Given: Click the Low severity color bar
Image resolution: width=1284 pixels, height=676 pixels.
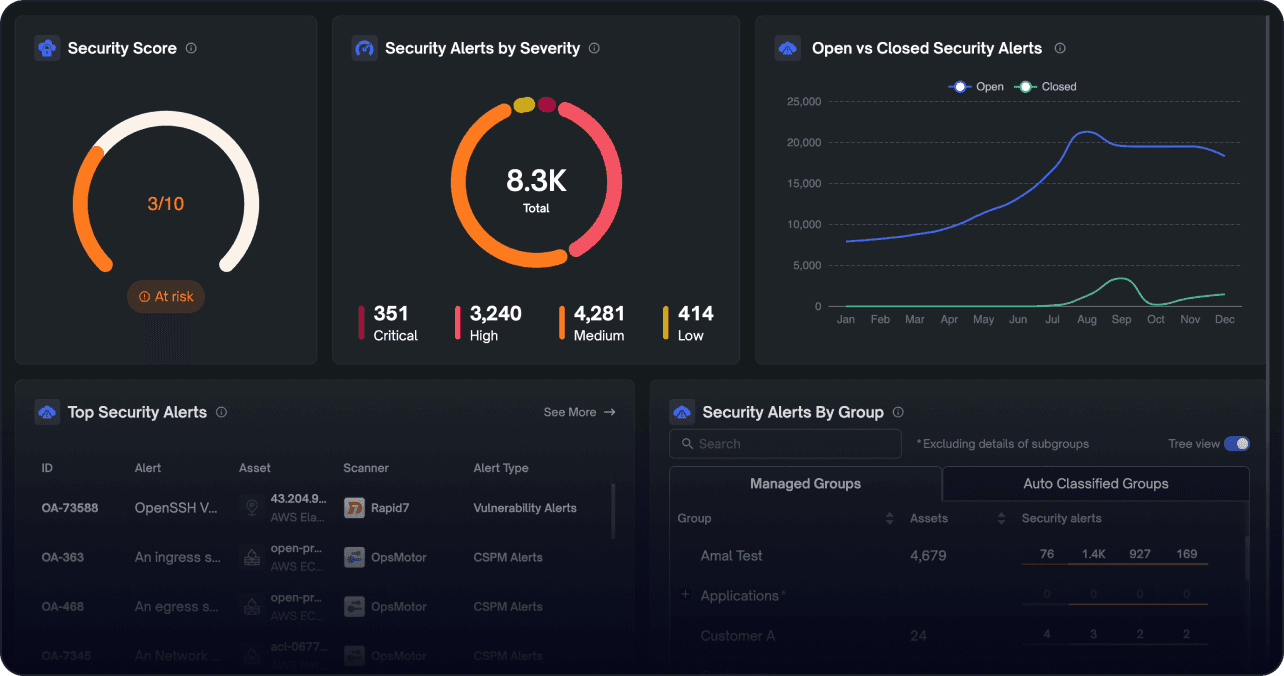Looking at the screenshot, I should click(666, 324).
